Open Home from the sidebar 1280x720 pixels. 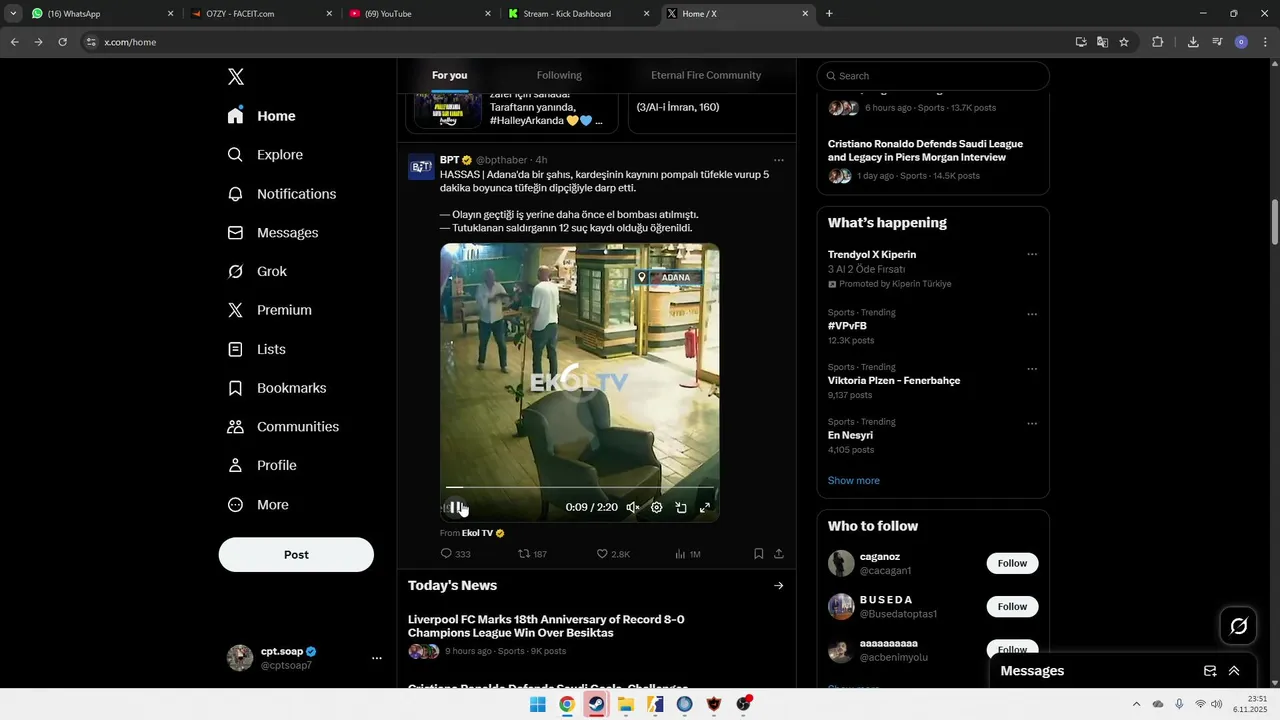pyautogui.click(x=262, y=116)
